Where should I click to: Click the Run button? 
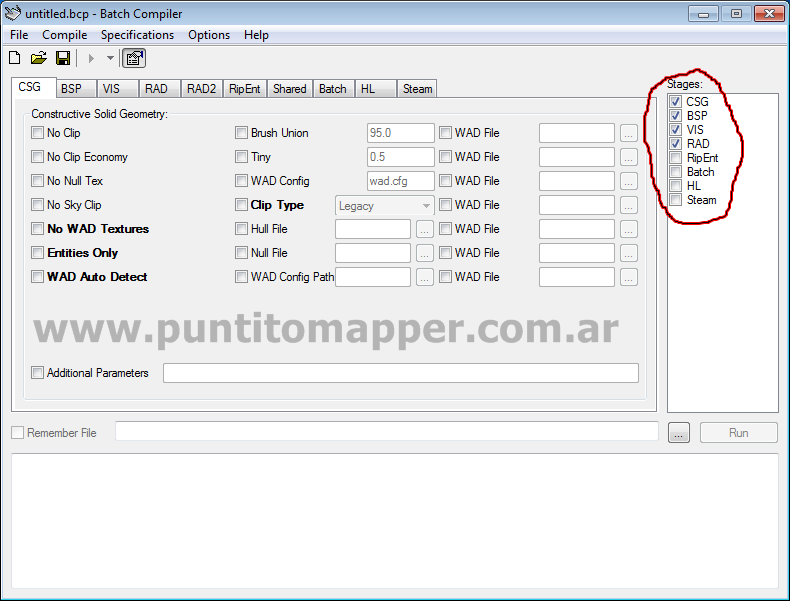(x=739, y=433)
